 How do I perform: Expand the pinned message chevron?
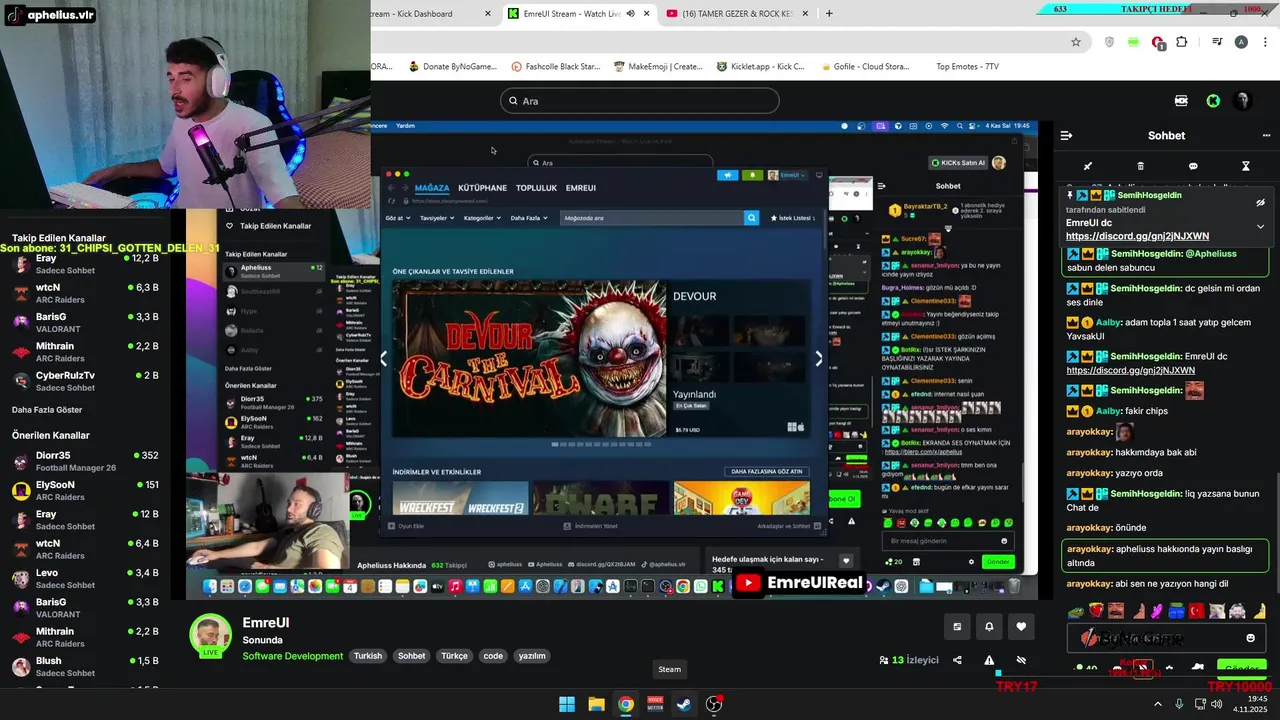tap(1260, 226)
